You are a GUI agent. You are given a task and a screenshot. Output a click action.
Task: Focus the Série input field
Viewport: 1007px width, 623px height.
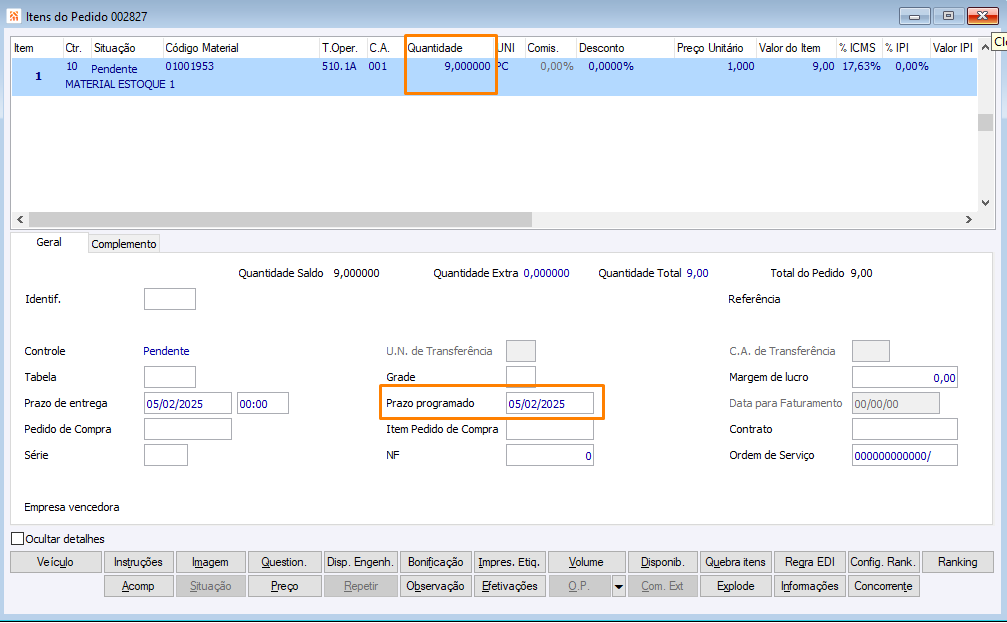point(166,455)
